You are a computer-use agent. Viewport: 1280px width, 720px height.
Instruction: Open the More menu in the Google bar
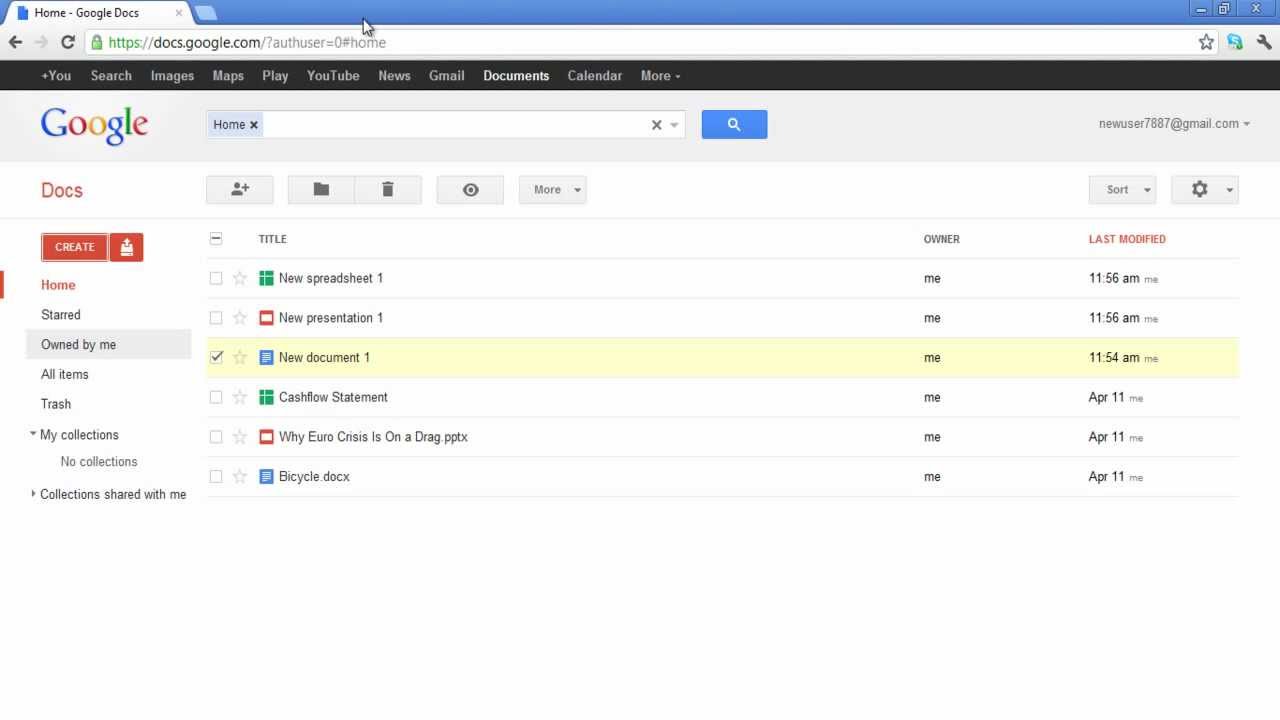pyautogui.click(x=660, y=76)
